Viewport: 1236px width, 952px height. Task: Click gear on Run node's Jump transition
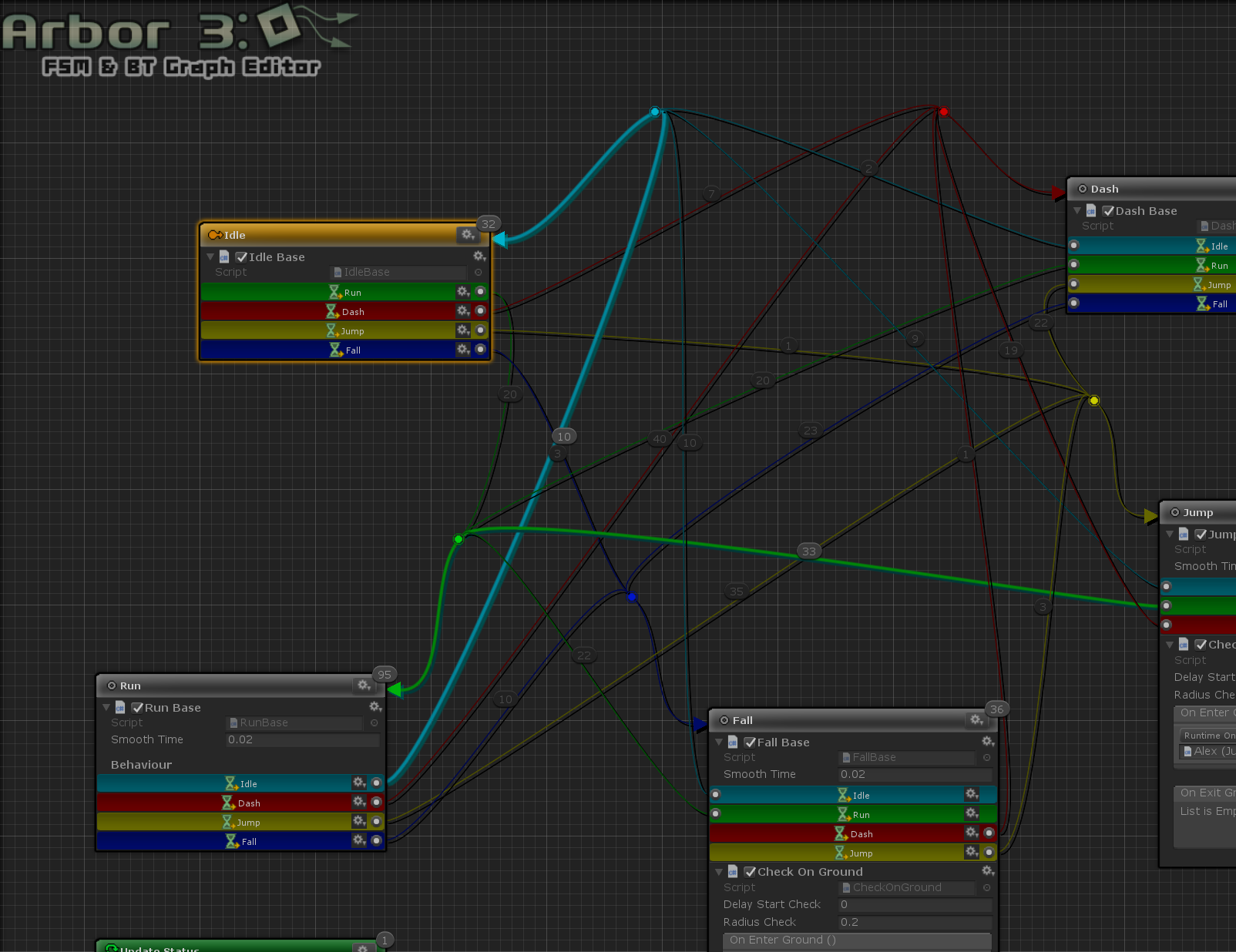pyautogui.click(x=359, y=821)
